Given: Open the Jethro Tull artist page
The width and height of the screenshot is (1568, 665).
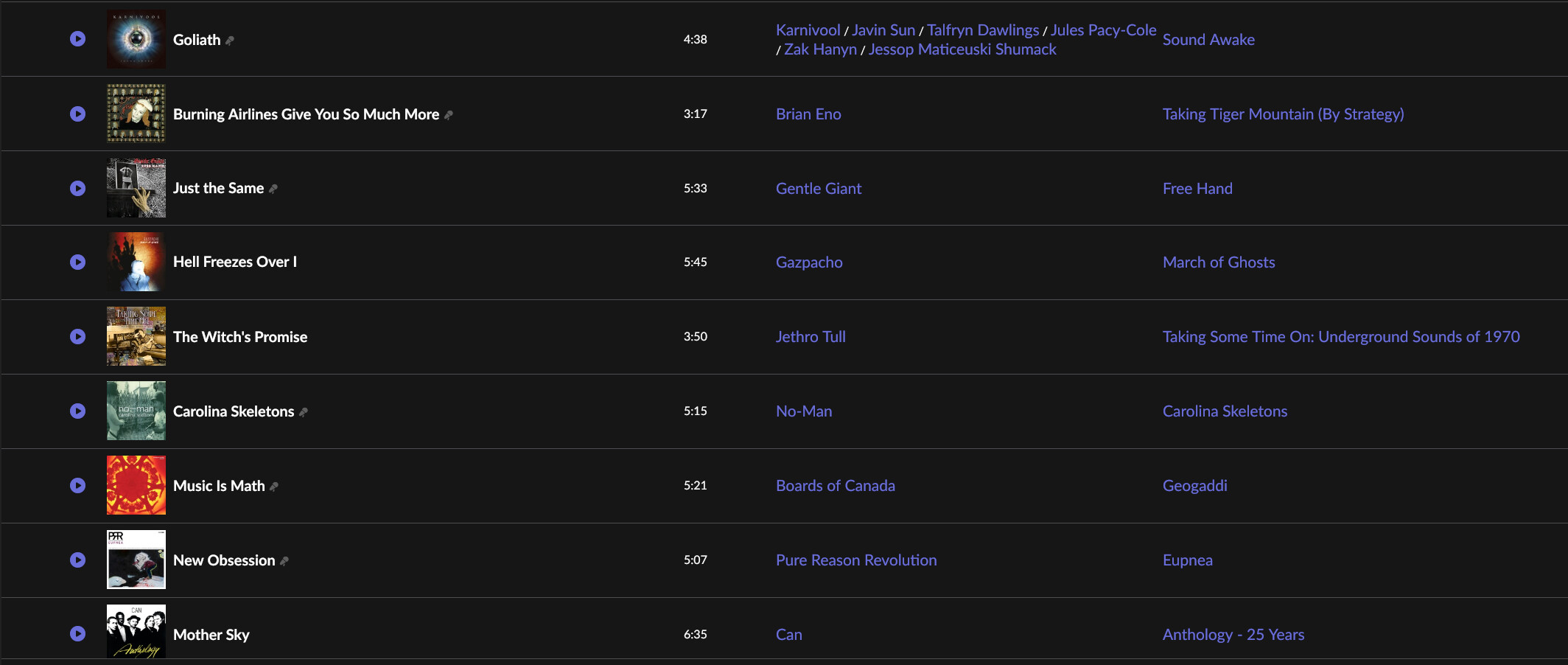Looking at the screenshot, I should click(x=811, y=337).
